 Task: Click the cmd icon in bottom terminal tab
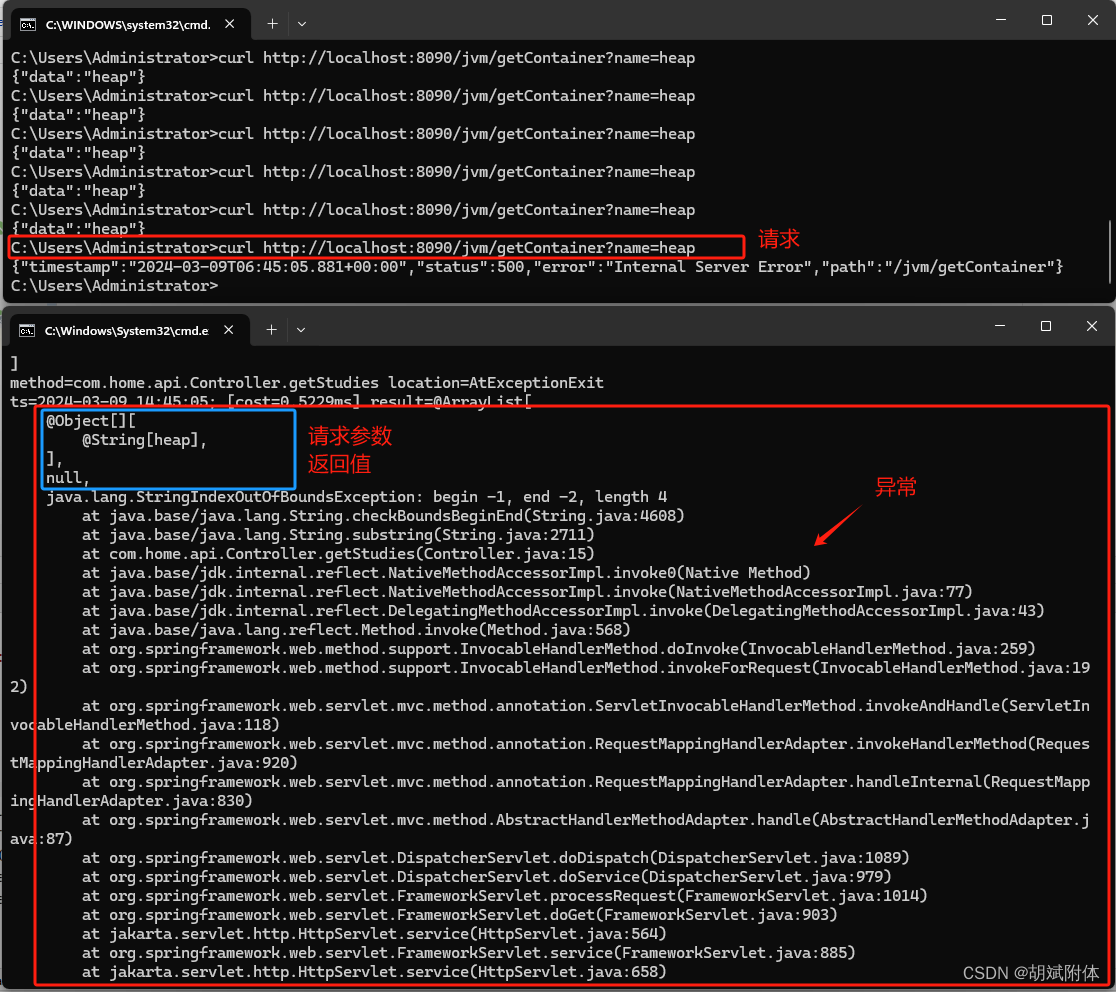click(27, 331)
